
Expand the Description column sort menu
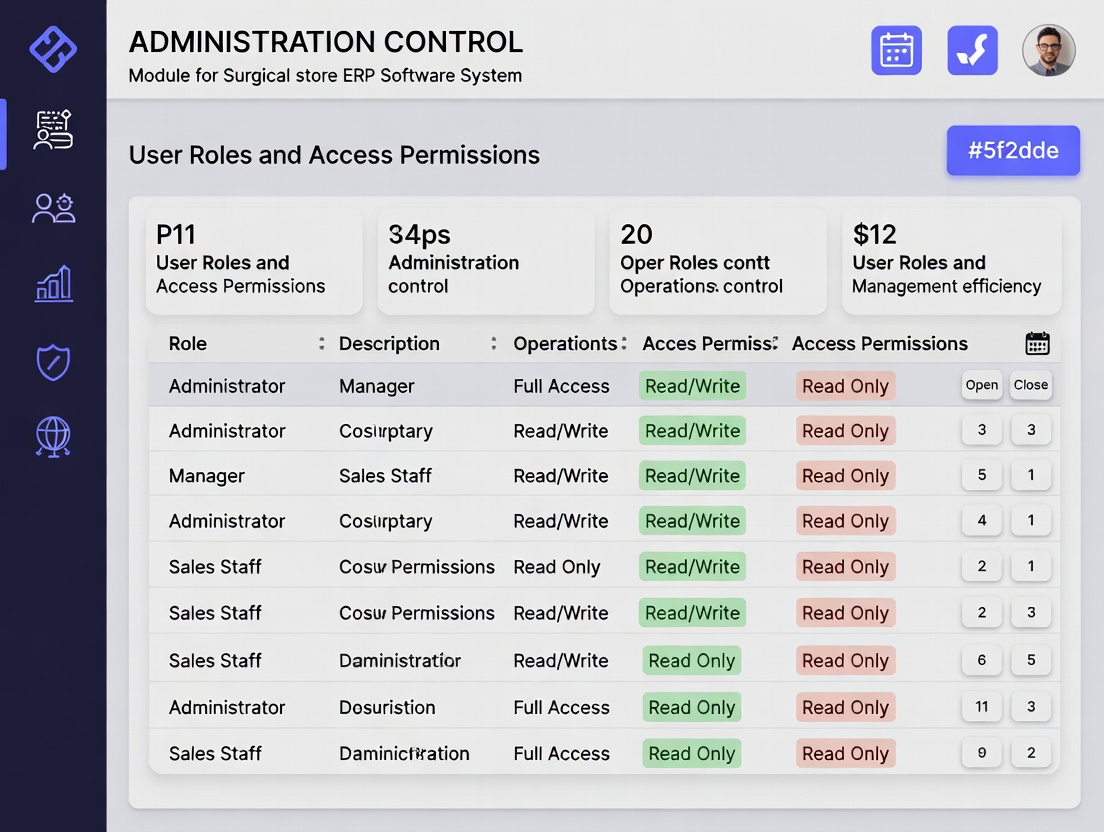pos(493,344)
